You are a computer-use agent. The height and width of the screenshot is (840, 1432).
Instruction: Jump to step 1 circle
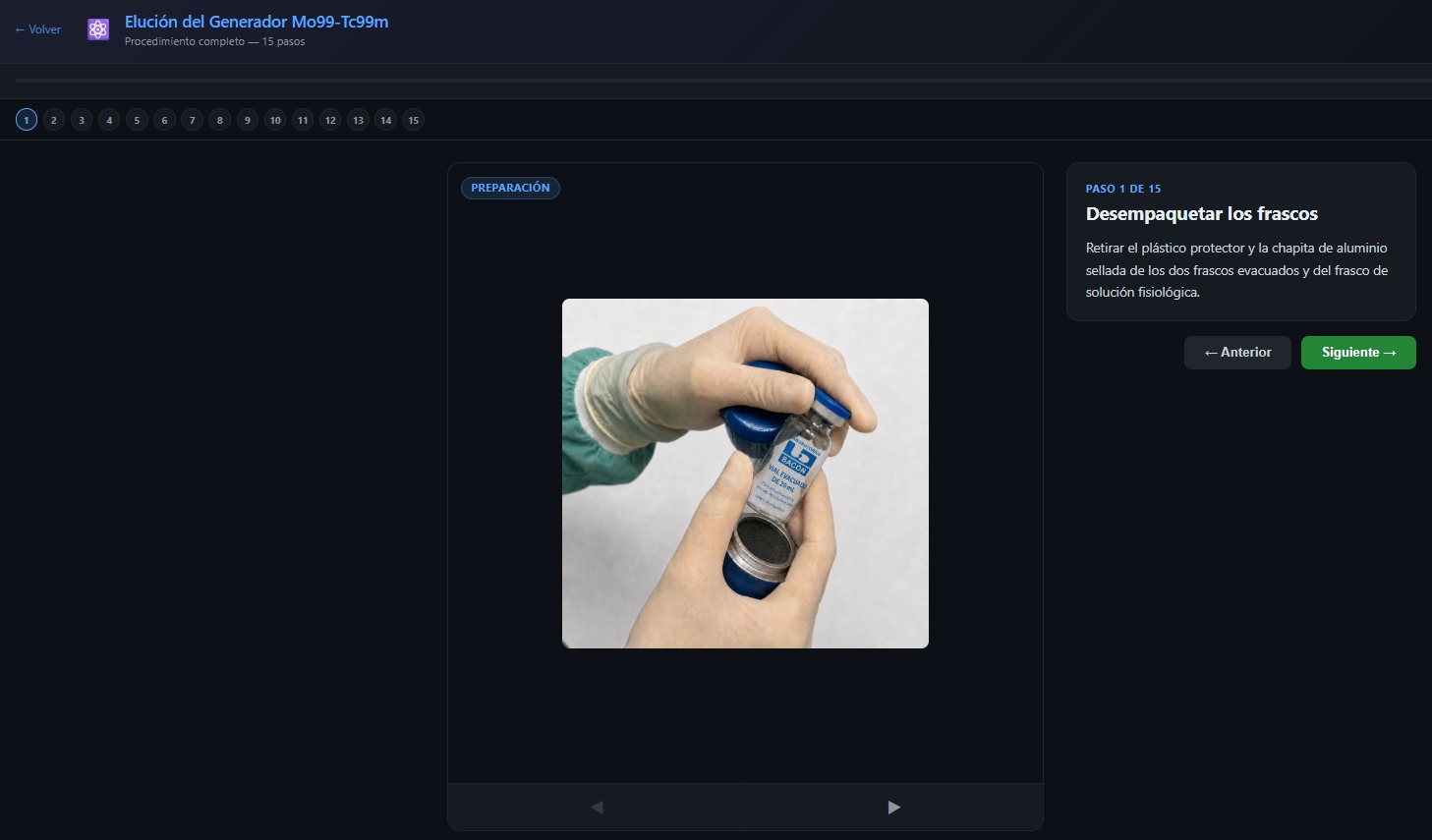[27, 120]
